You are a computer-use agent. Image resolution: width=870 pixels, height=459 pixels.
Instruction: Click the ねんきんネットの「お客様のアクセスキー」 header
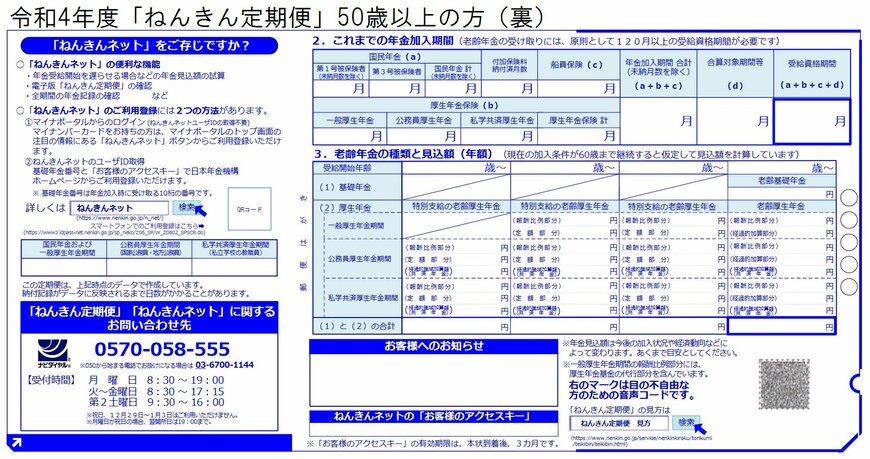point(432,416)
